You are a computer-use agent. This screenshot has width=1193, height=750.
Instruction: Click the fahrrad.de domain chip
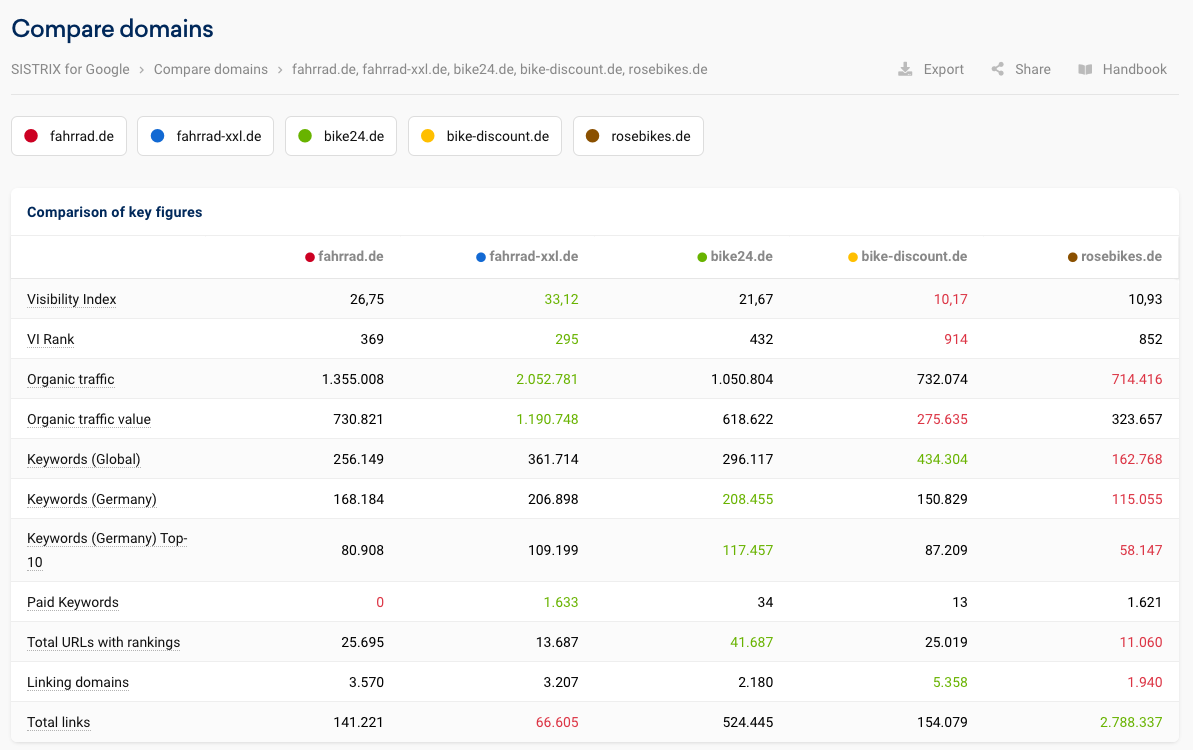pyautogui.click(x=69, y=136)
